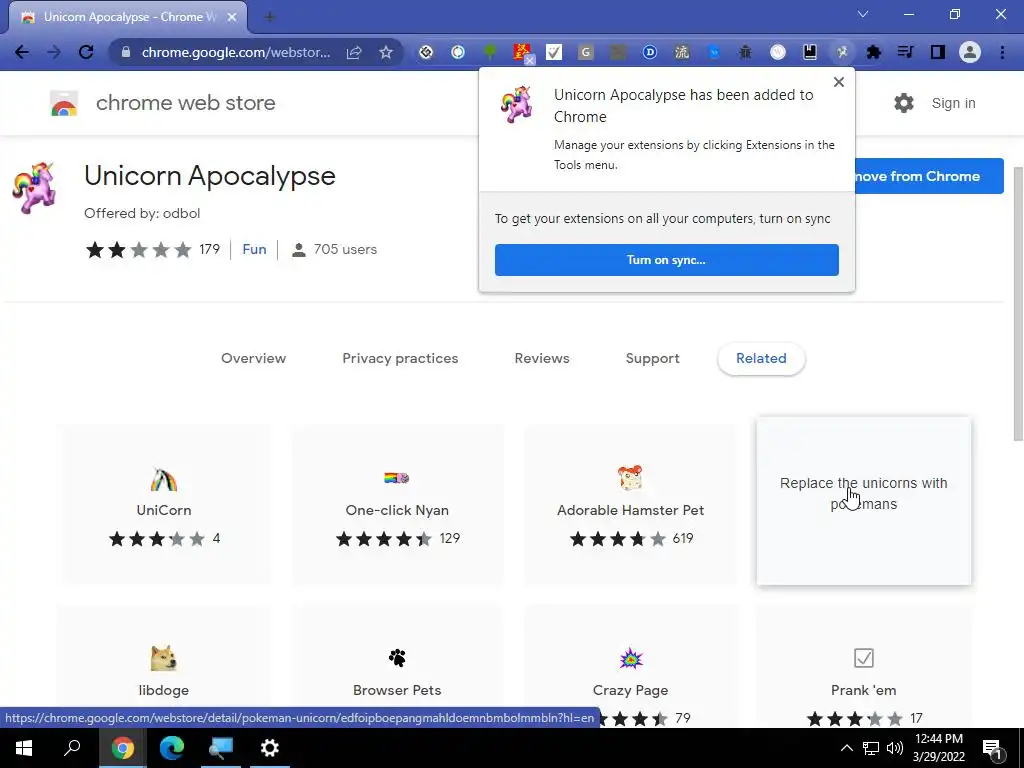Open the notification center icon

point(993,748)
